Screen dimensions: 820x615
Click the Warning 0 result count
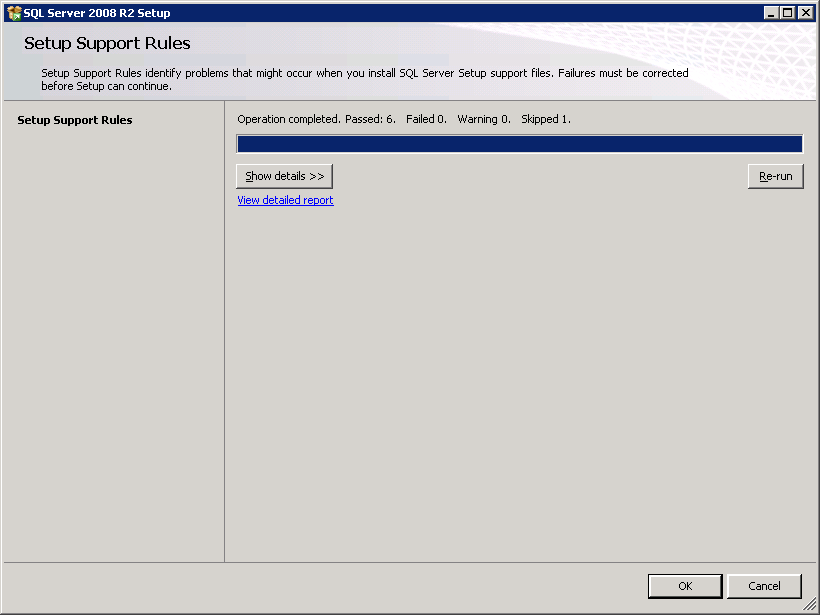point(484,119)
